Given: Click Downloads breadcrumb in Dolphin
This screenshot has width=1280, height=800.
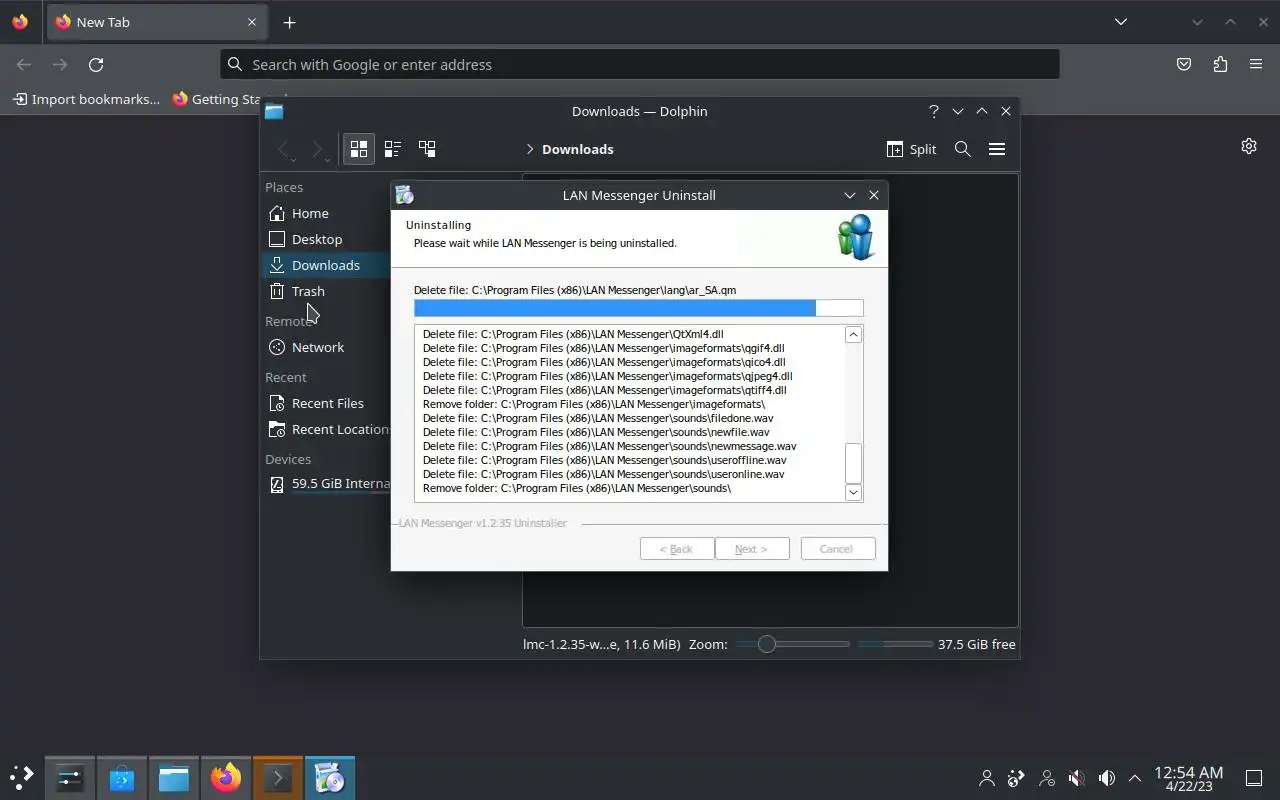Looking at the screenshot, I should point(578,149).
